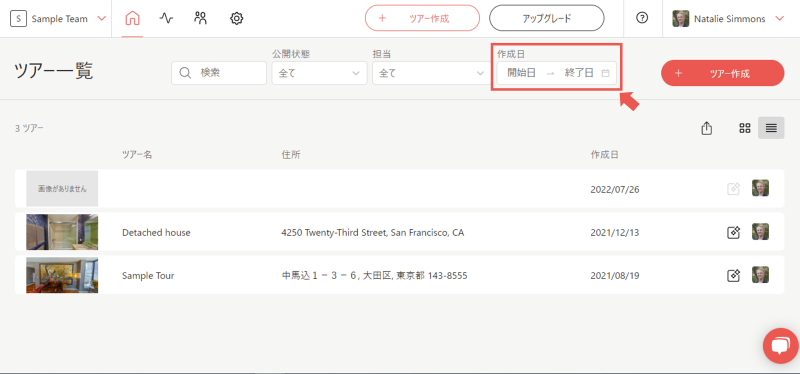Image resolution: width=800 pixels, height=374 pixels.
Task: Click the 検索 search field
Action: (x=219, y=73)
